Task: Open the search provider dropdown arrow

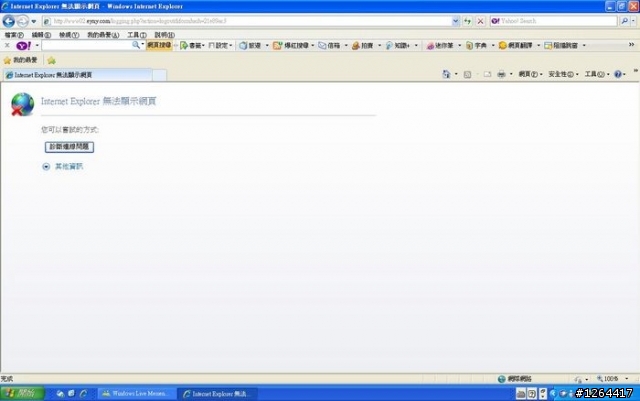Action: [633, 21]
